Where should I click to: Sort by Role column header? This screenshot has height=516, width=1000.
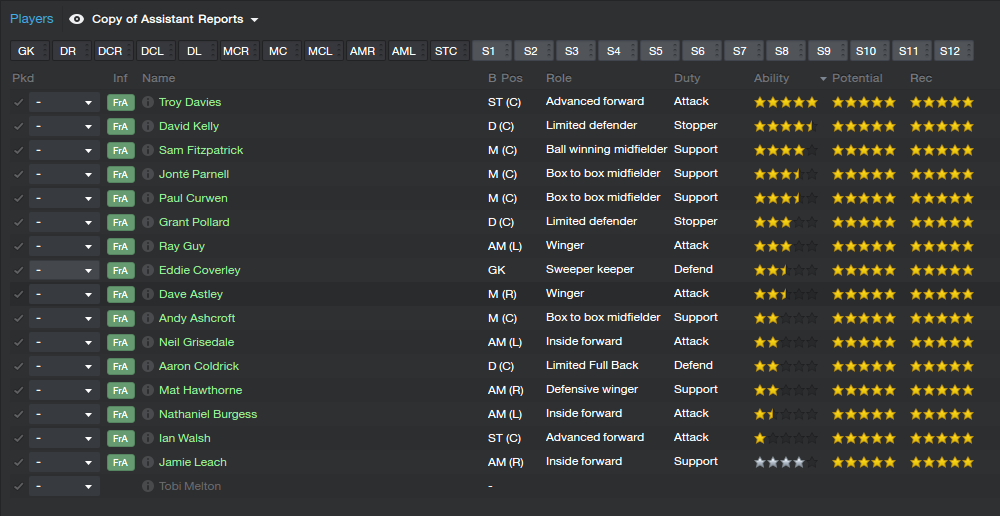click(x=559, y=78)
